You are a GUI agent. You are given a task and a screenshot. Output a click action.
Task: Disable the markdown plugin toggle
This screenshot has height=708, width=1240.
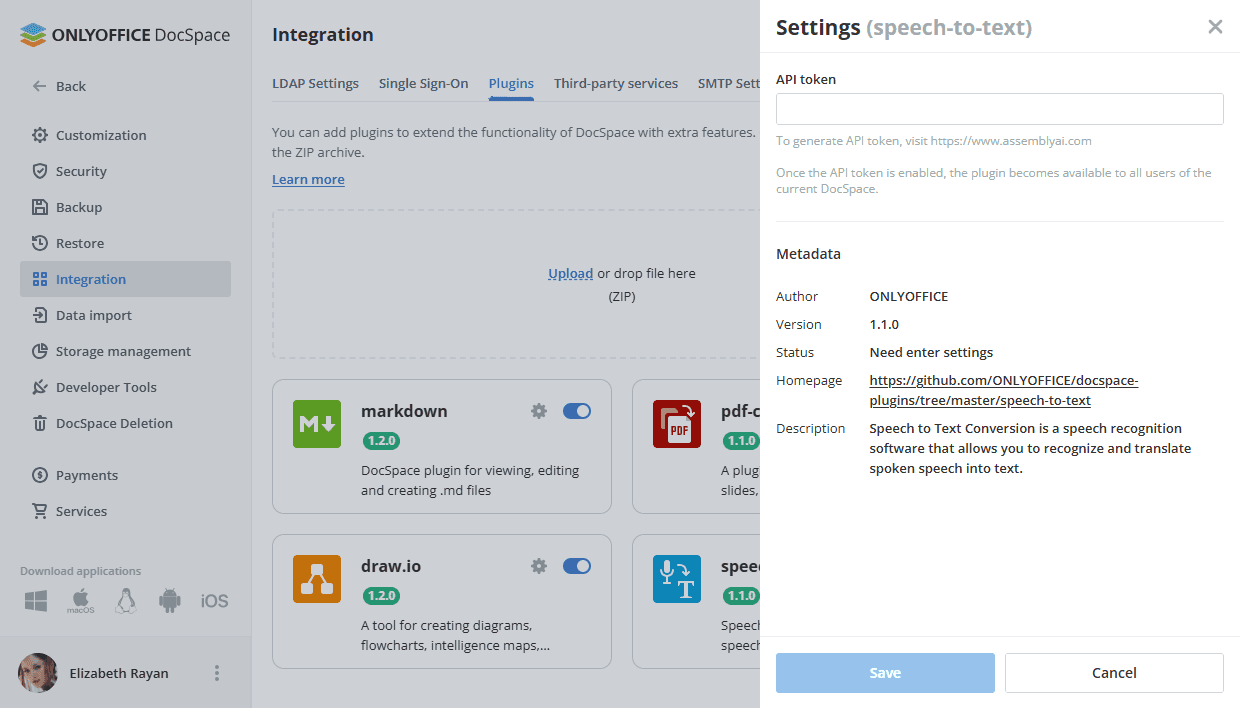tap(577, 411)
